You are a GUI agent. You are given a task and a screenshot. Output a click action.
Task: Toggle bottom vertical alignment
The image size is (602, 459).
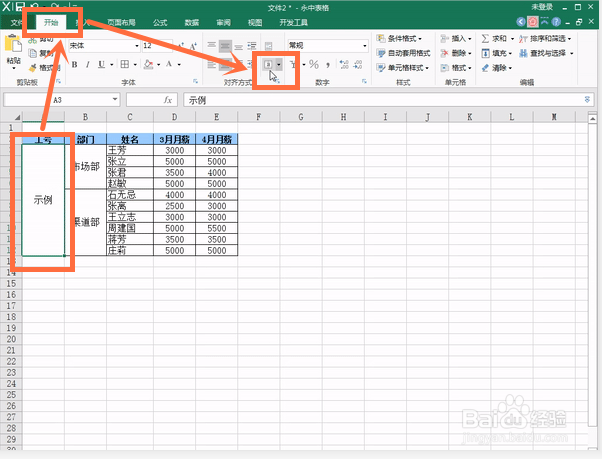coord(238,46)
